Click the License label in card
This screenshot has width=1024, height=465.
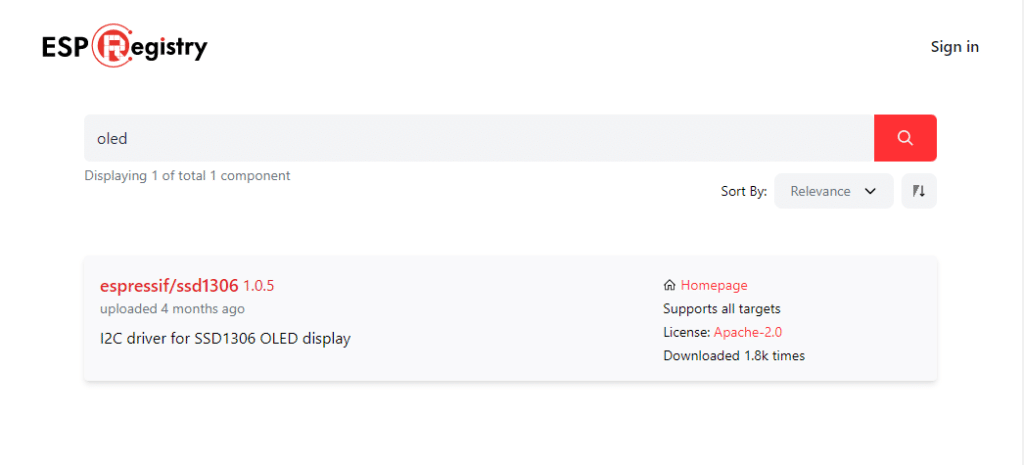[x=687, y=332]
